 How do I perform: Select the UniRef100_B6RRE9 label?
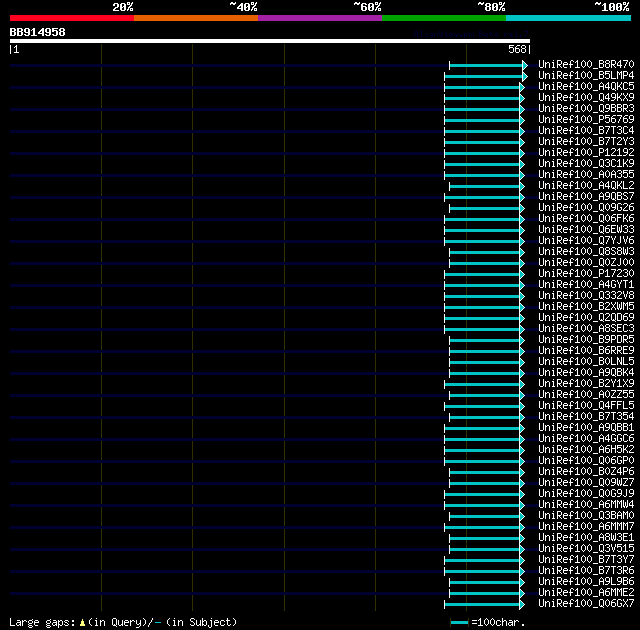[586, 351]
